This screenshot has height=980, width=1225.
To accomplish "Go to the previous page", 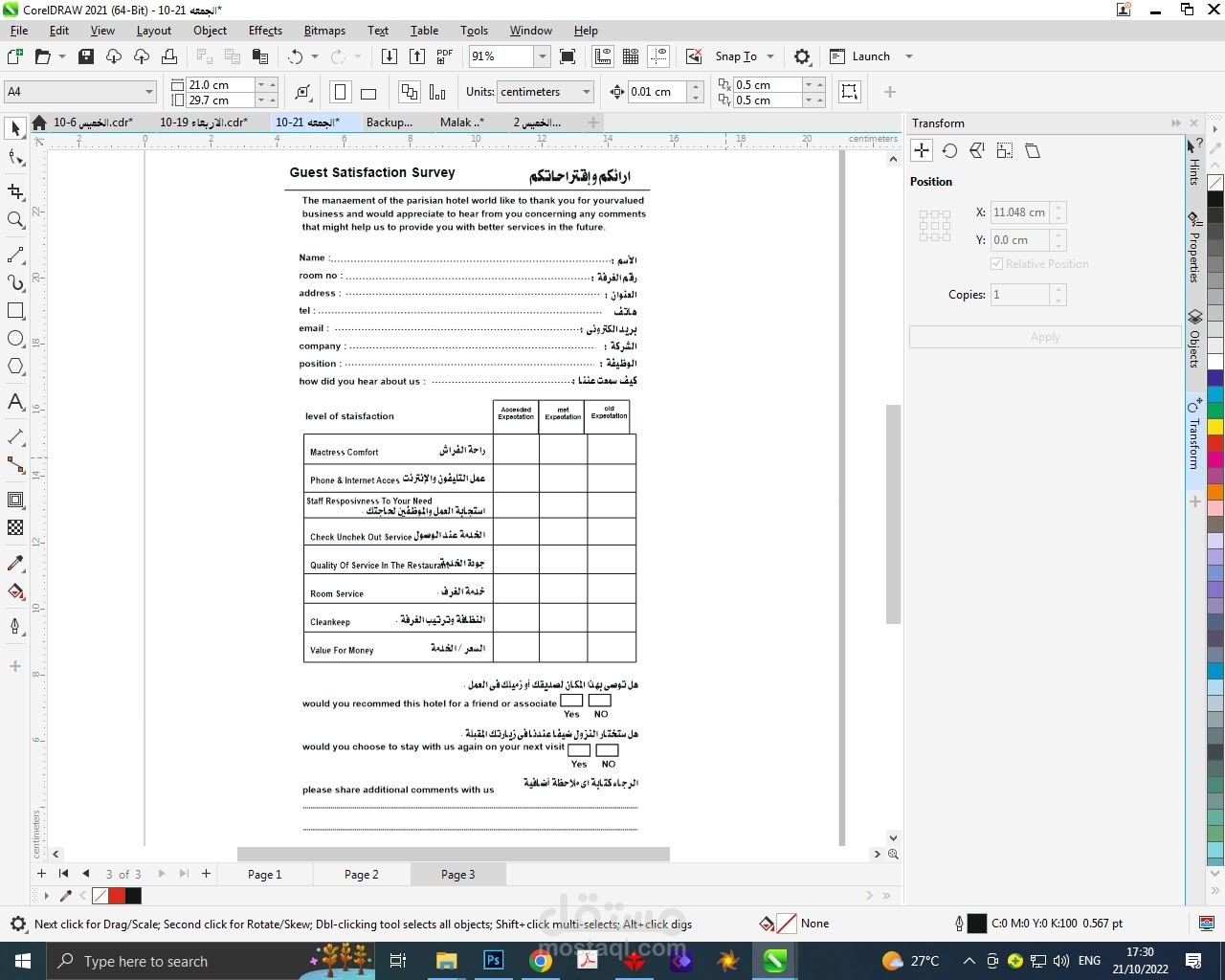I will click(86, 874).
